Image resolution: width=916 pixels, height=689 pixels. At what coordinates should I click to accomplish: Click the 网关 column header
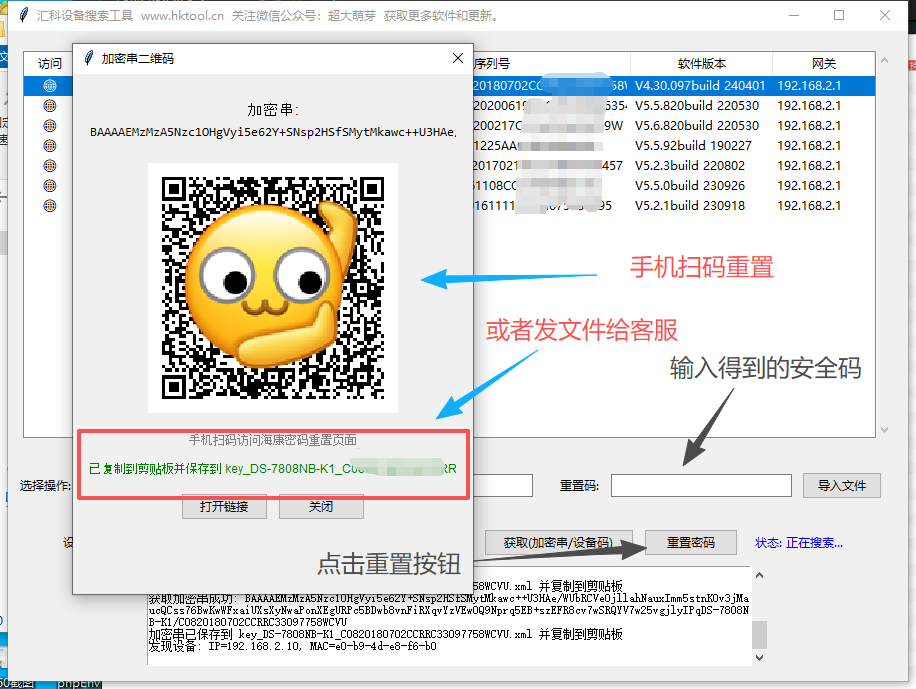[x=825, y=63]
